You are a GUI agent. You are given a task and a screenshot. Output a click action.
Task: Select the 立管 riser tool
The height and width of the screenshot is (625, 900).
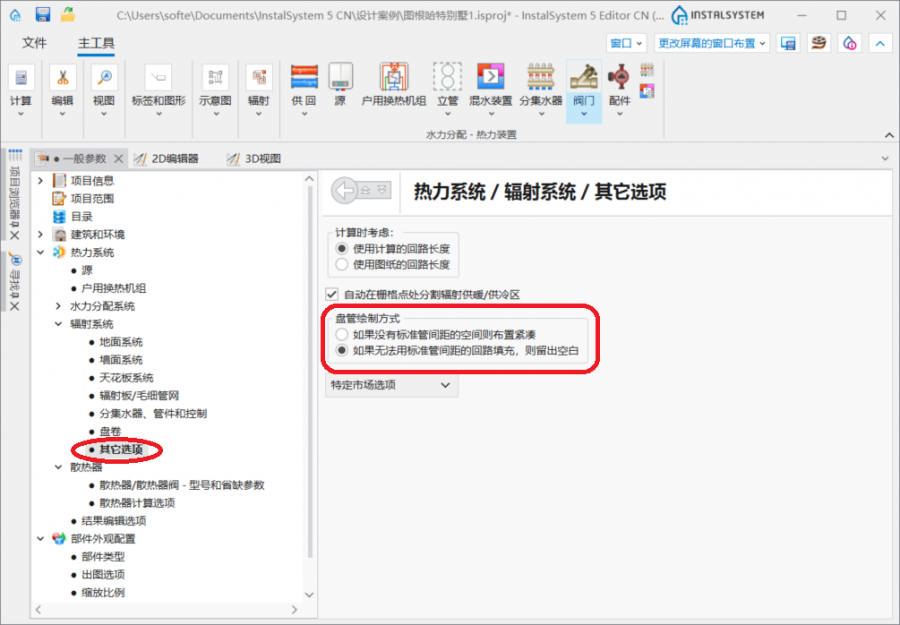point(447,78)
